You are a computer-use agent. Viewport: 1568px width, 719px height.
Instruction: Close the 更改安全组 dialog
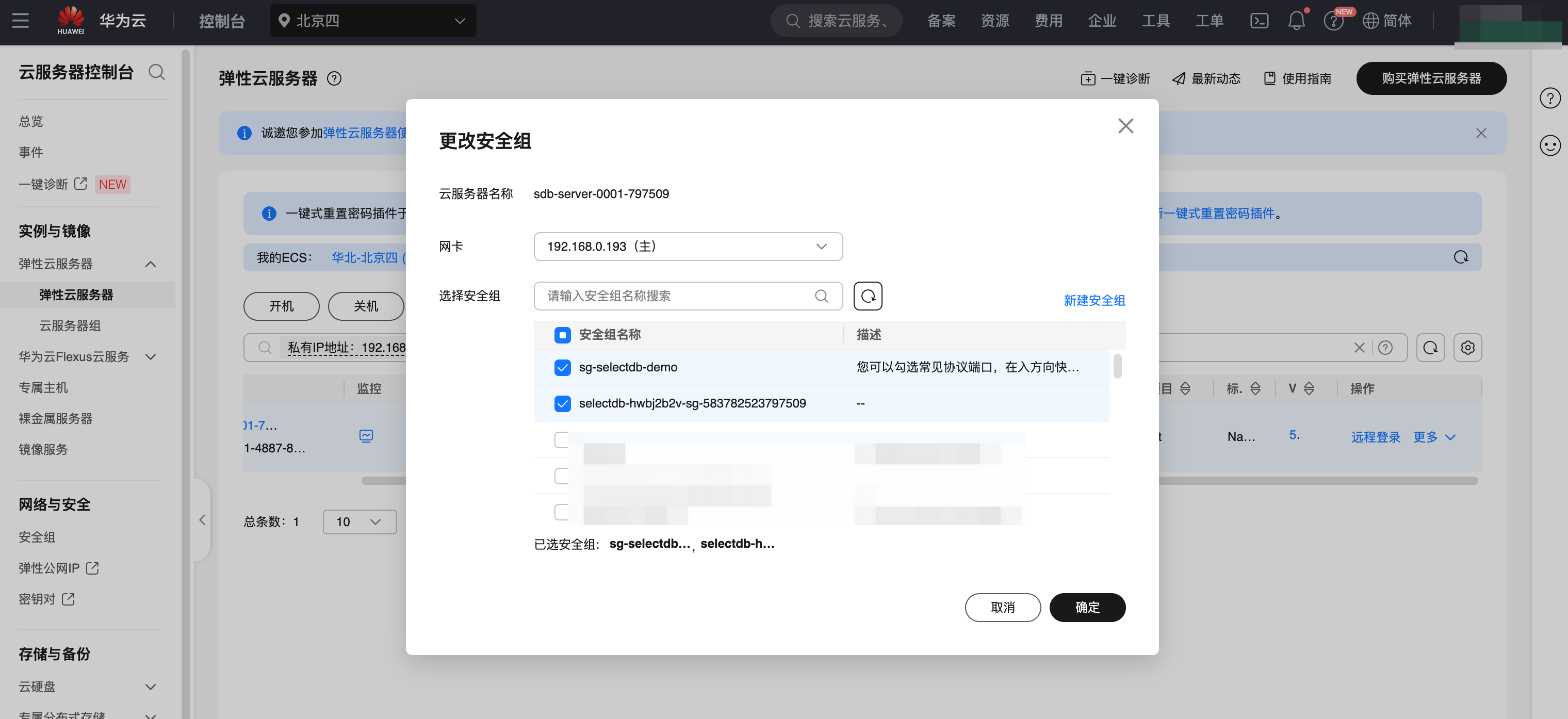[x=1125, y=126]
